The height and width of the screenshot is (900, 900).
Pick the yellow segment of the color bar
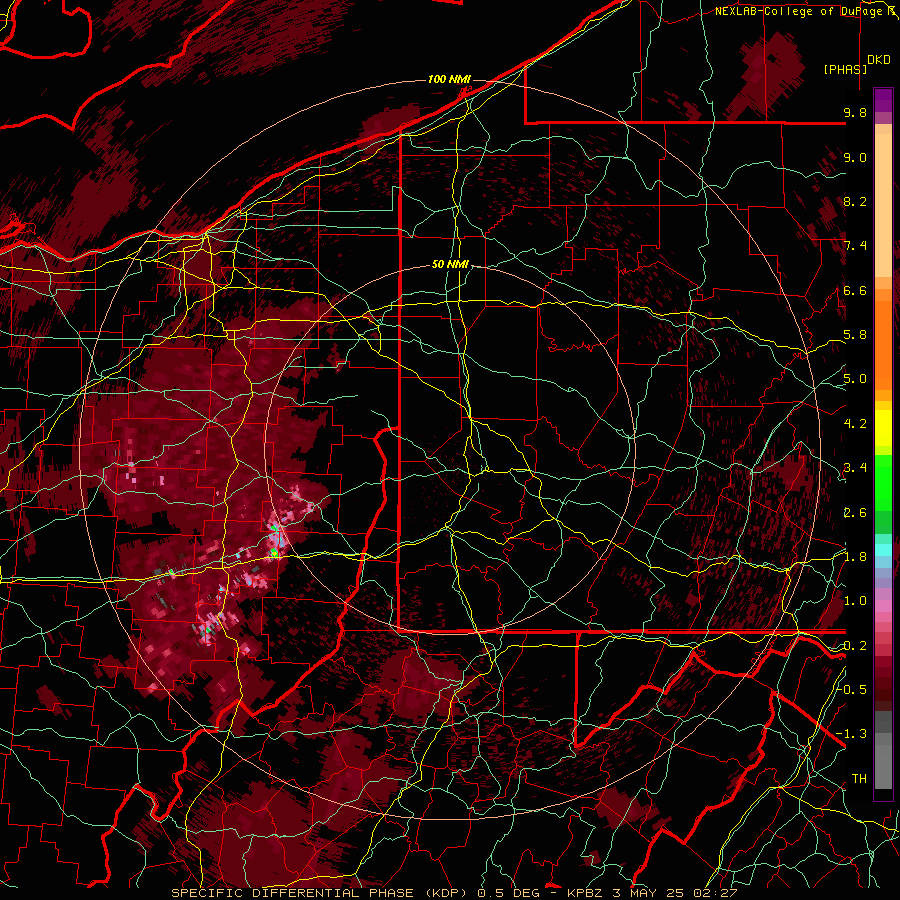click(x=883, y=428)
